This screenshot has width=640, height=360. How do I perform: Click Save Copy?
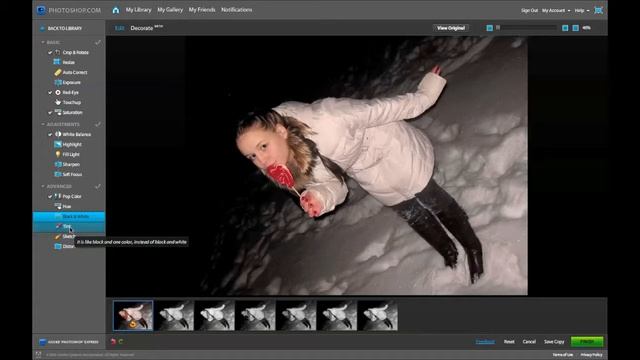pos(554,342)
